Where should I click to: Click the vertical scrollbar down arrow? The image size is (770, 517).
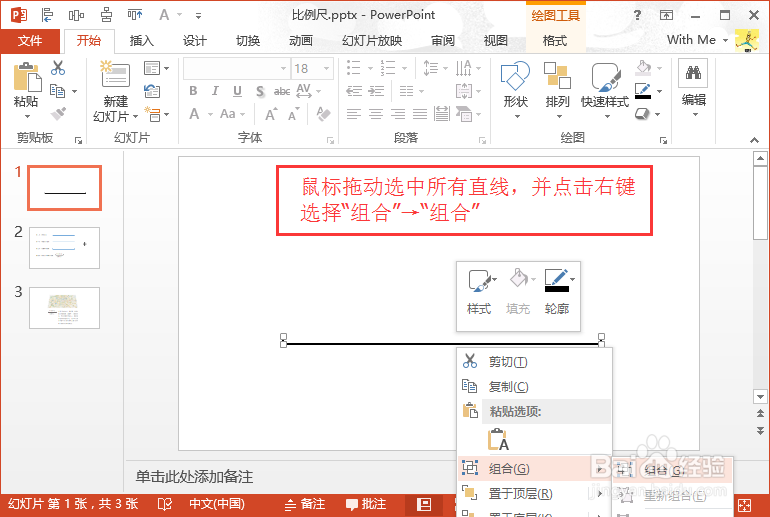tap(760, 396)
